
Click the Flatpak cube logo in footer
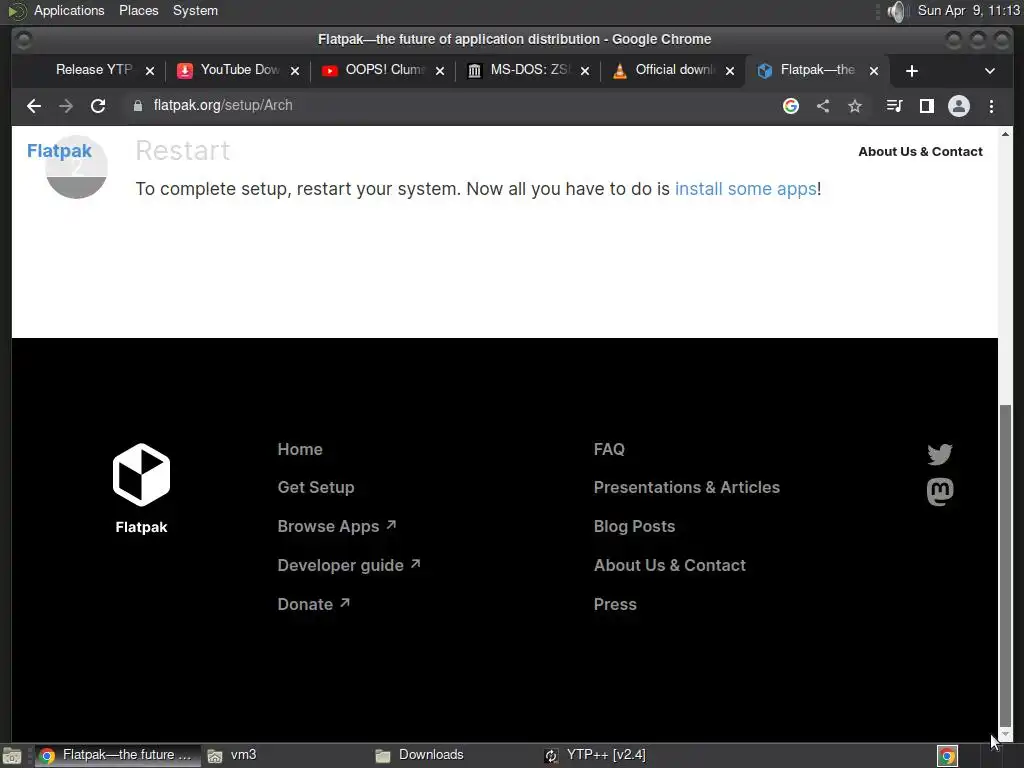click(141, 475)
